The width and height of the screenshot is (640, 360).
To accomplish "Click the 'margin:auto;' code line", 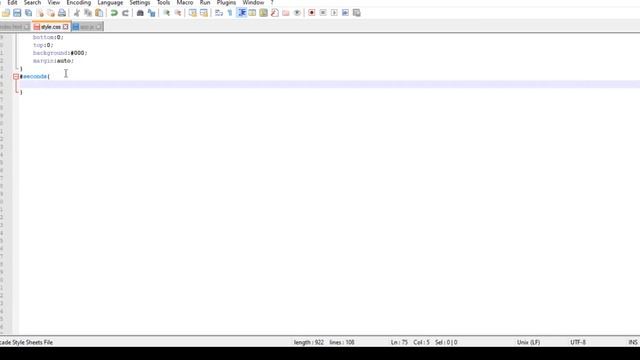I will tap(53, 61).
